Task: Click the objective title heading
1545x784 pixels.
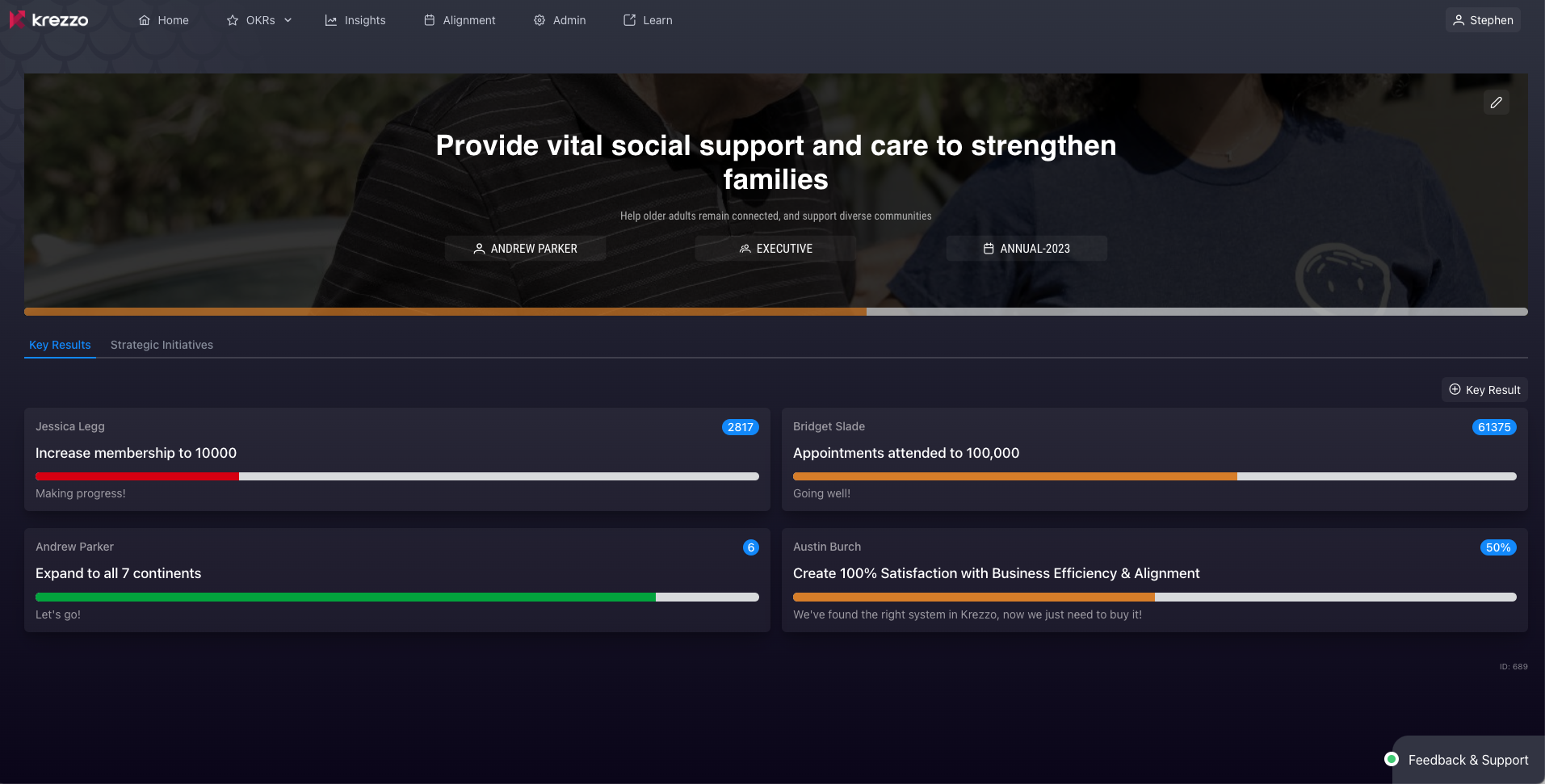Action: pyautogui.click(x=776, y=162)
